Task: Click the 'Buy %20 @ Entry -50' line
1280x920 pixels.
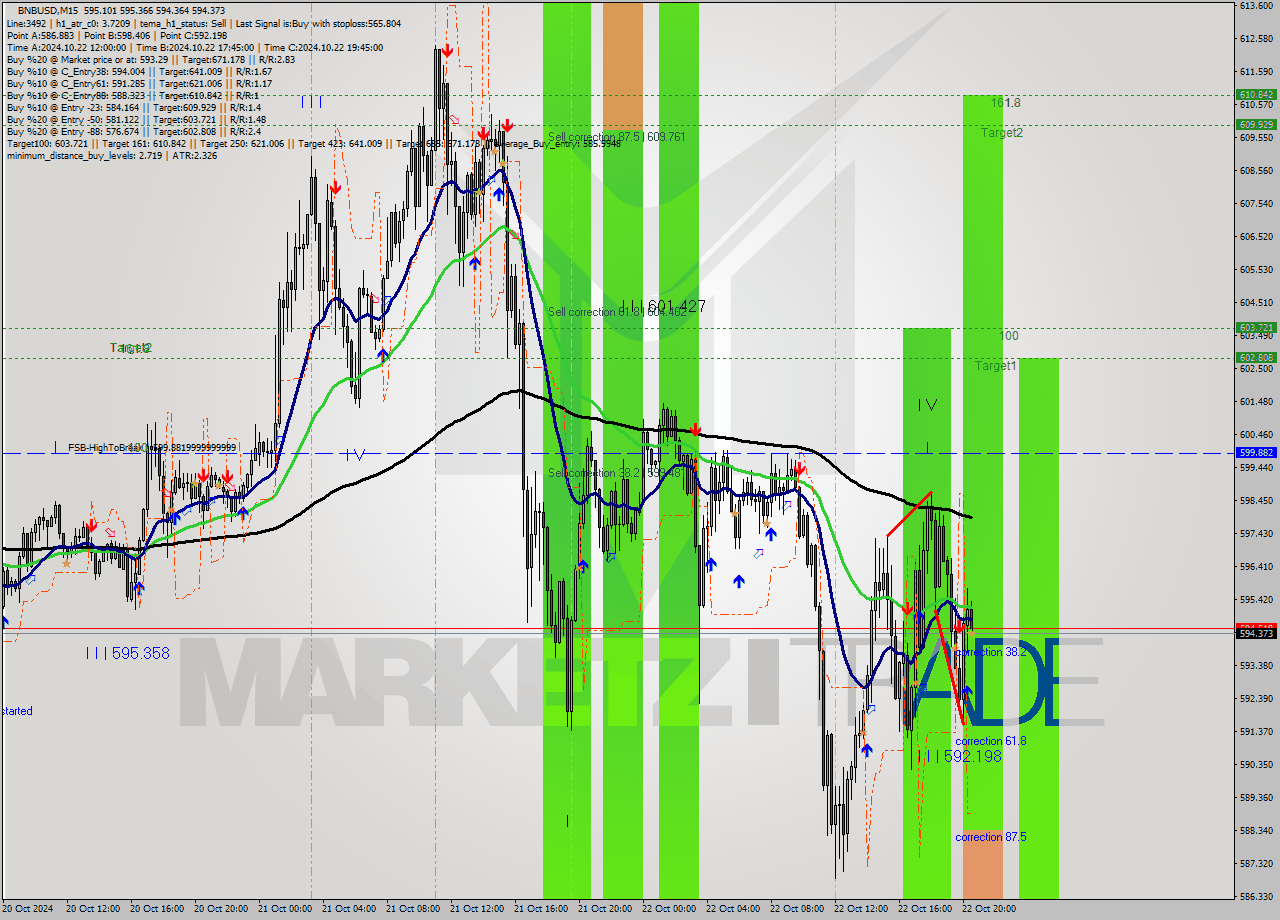Action: tap(136, 119)
